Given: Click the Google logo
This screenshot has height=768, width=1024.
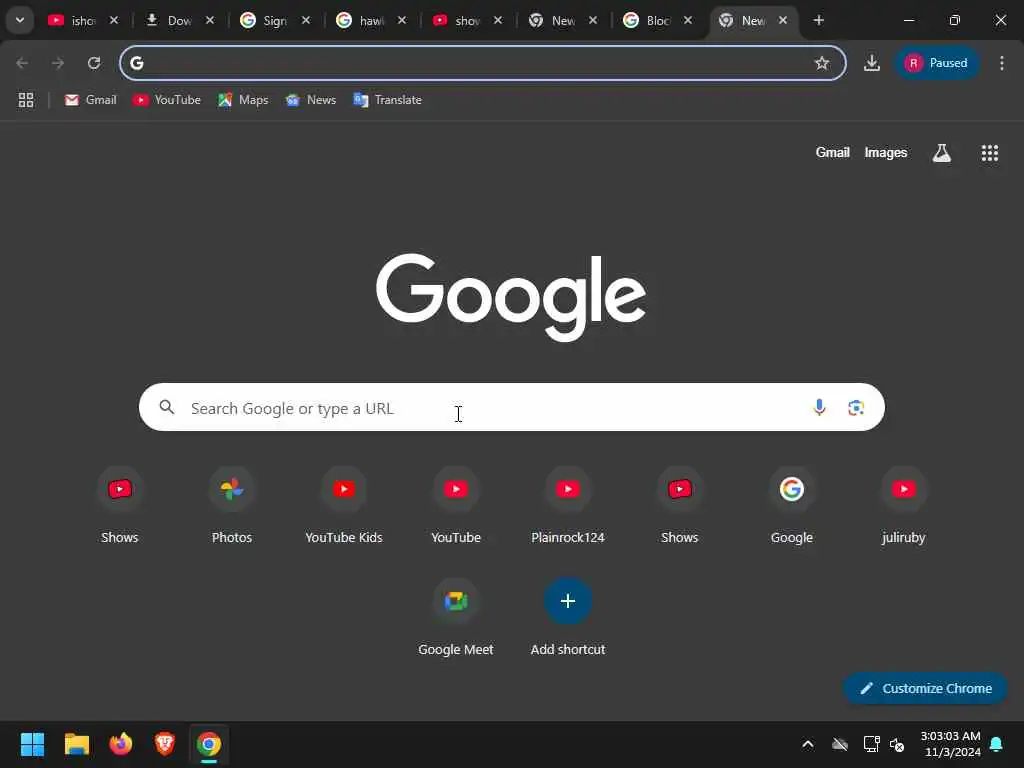Looking at the screenshot, I should (x=511, y=297).
